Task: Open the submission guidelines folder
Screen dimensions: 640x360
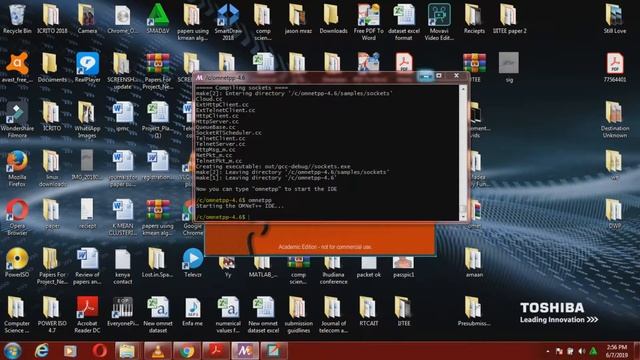Action: tap(298, 315)
